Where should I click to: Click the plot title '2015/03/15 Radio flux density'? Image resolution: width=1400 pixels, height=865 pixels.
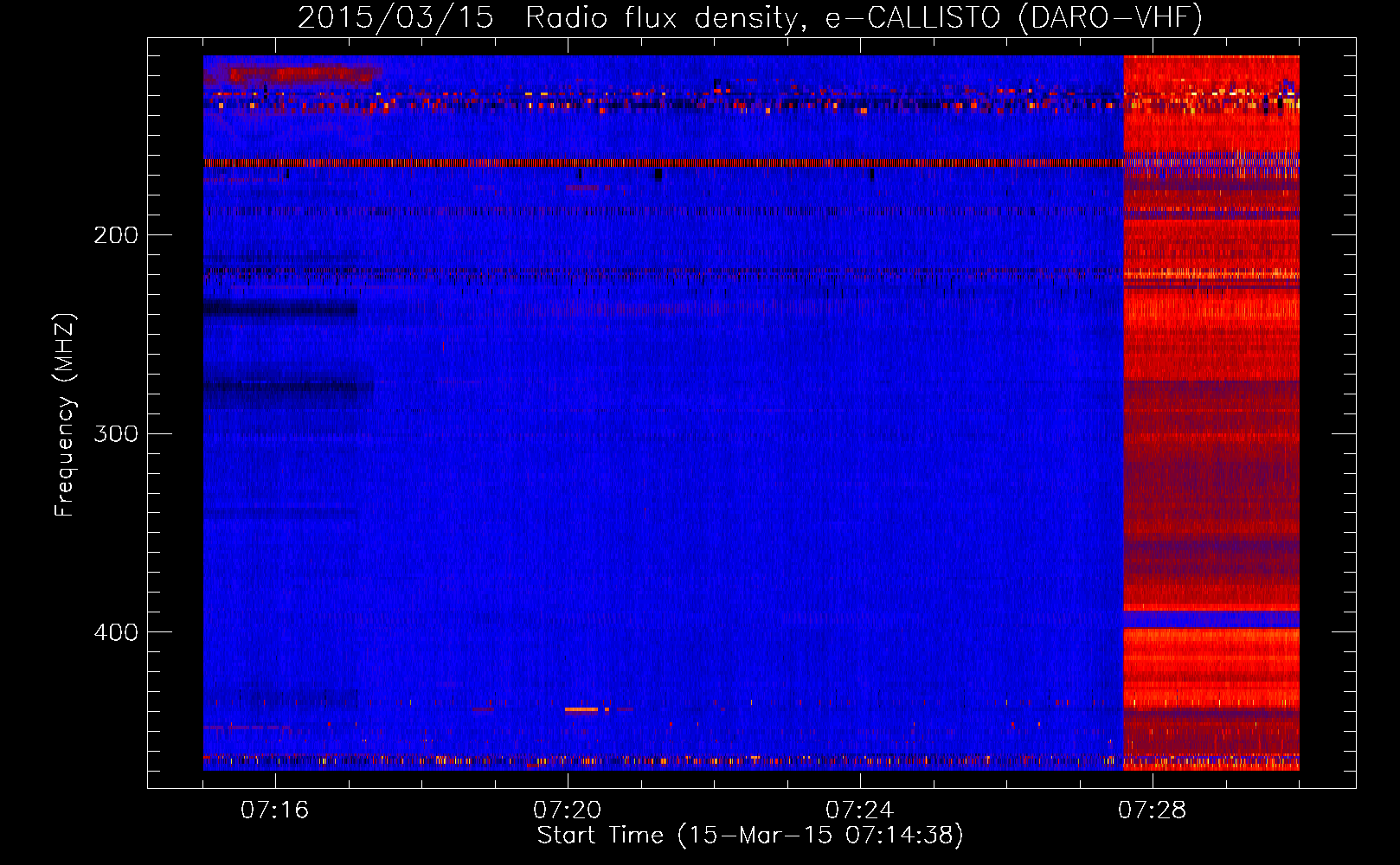(x=750, y=17)
